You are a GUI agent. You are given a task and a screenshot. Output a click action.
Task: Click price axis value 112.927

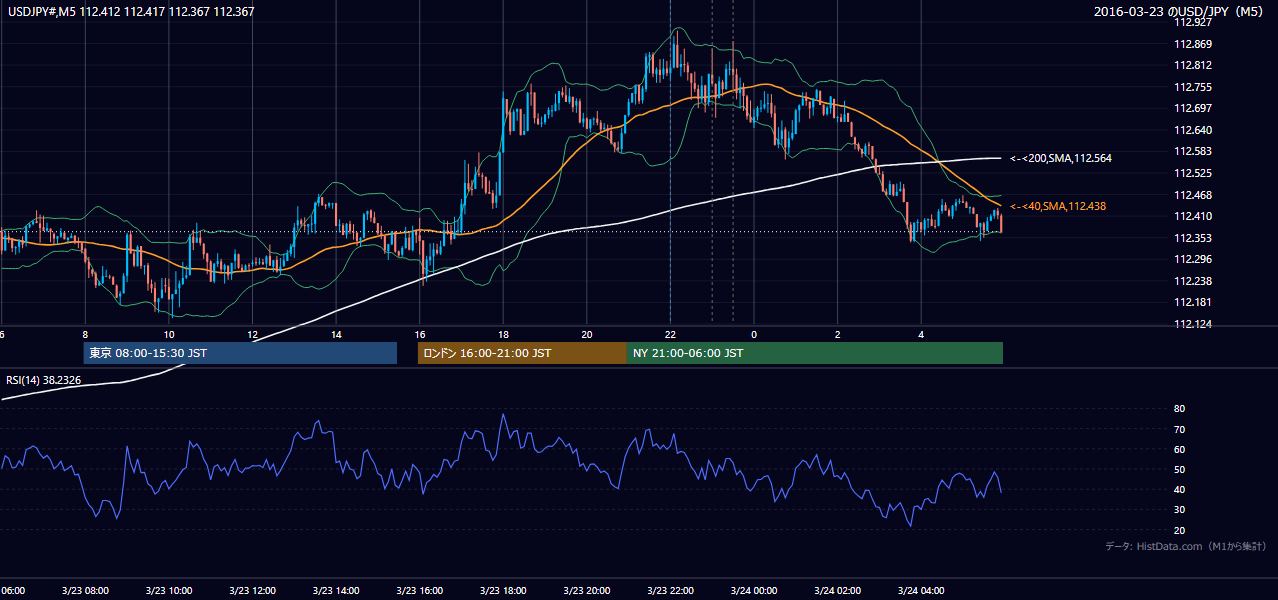pyautogui.click(x=1192, y=22)
